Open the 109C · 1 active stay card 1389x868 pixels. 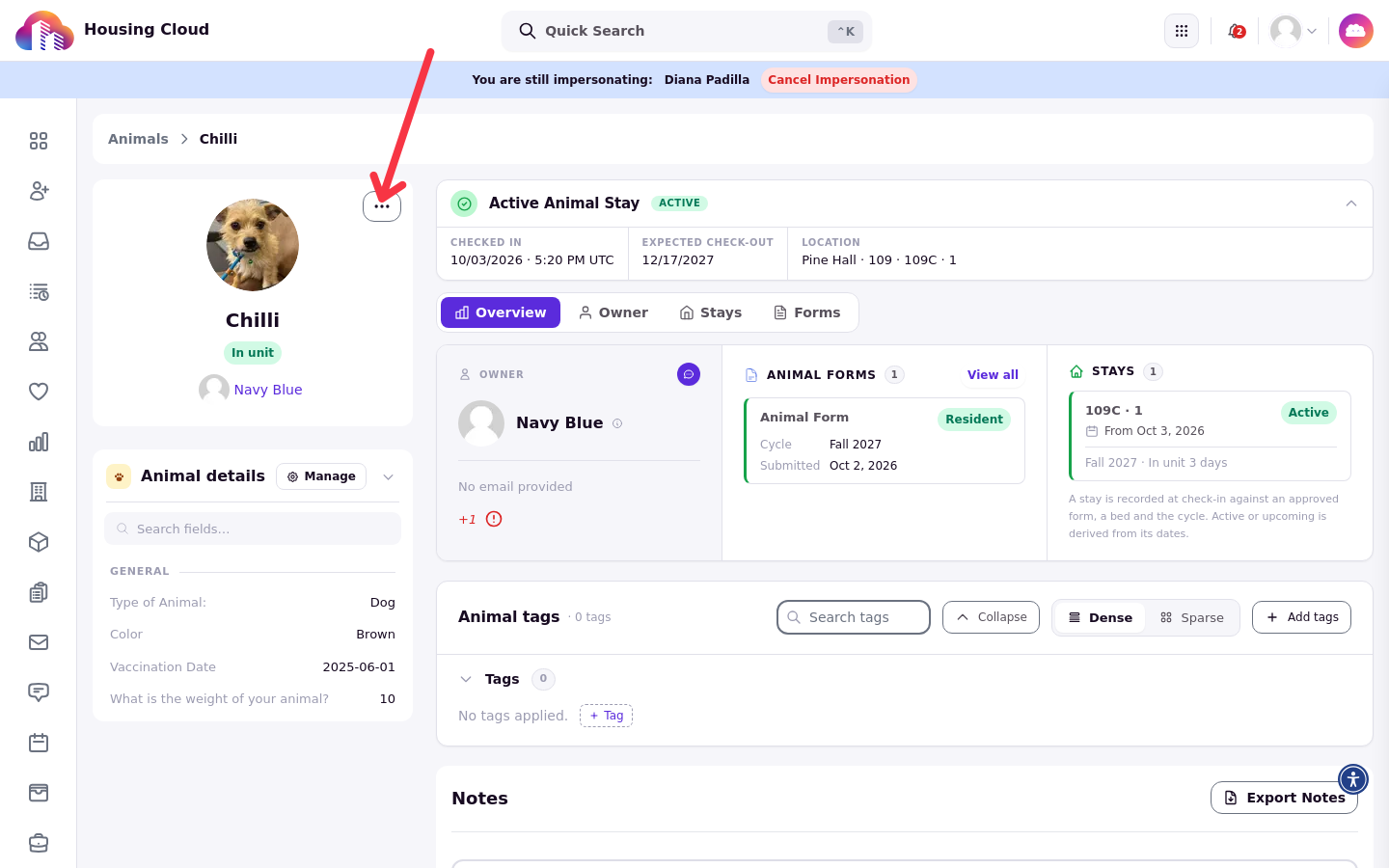1210,436
